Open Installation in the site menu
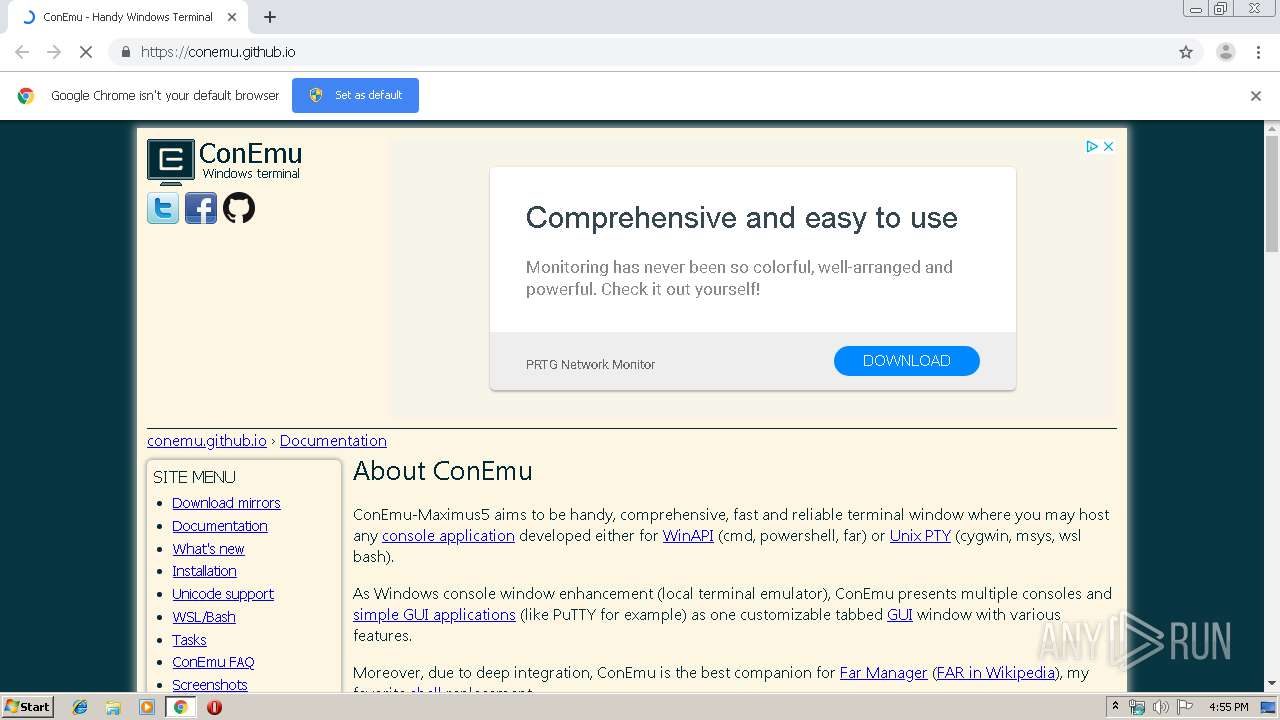Viewport: 1280px width, 720px height. (x=204, y=571)
